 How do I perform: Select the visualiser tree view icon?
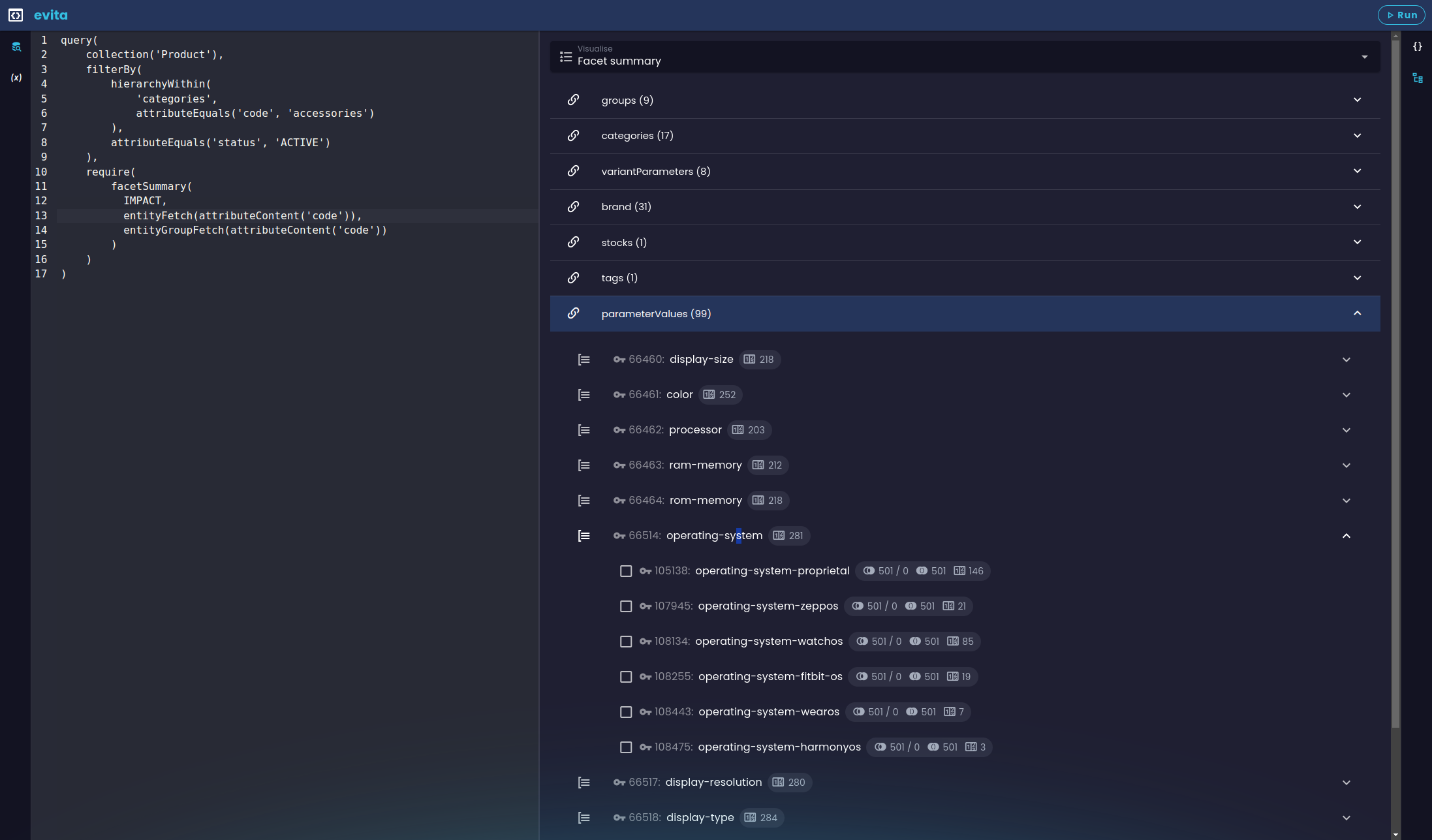[1417, 78]
